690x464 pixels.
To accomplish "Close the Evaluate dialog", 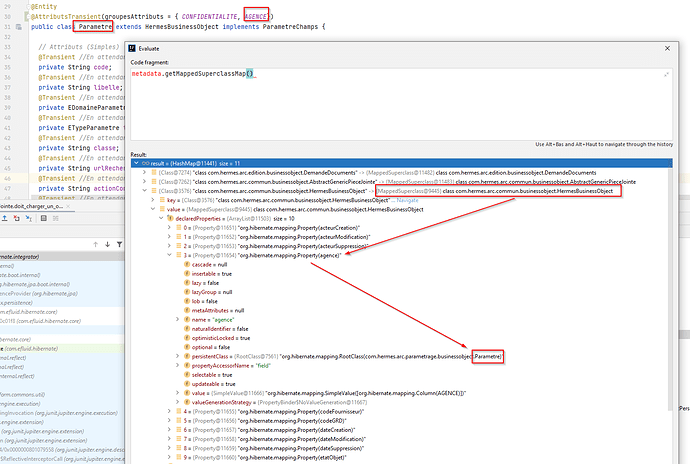I will (x=667, y=48).
